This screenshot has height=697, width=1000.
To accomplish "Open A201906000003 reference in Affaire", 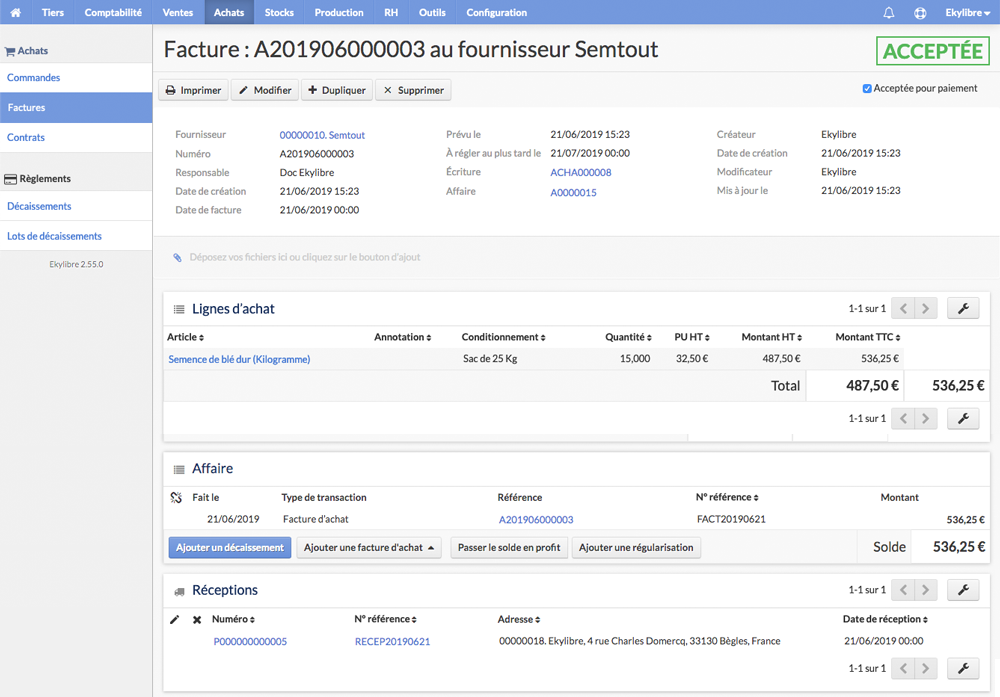I will [x=536, y=520].
